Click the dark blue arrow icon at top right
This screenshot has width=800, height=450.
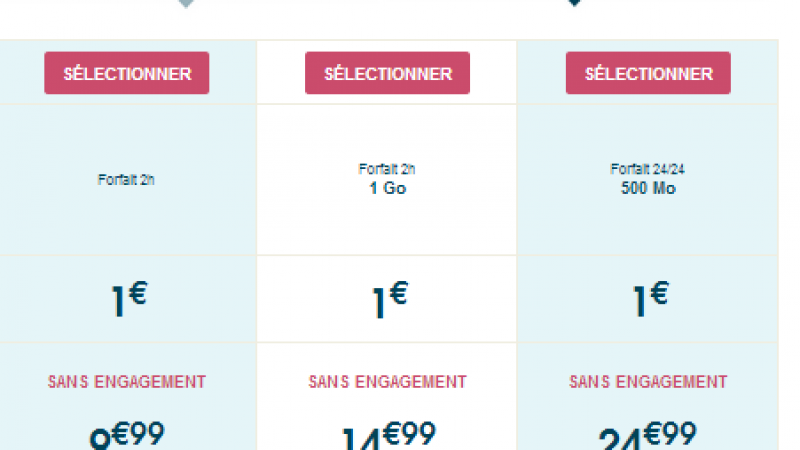pos(574,4)
